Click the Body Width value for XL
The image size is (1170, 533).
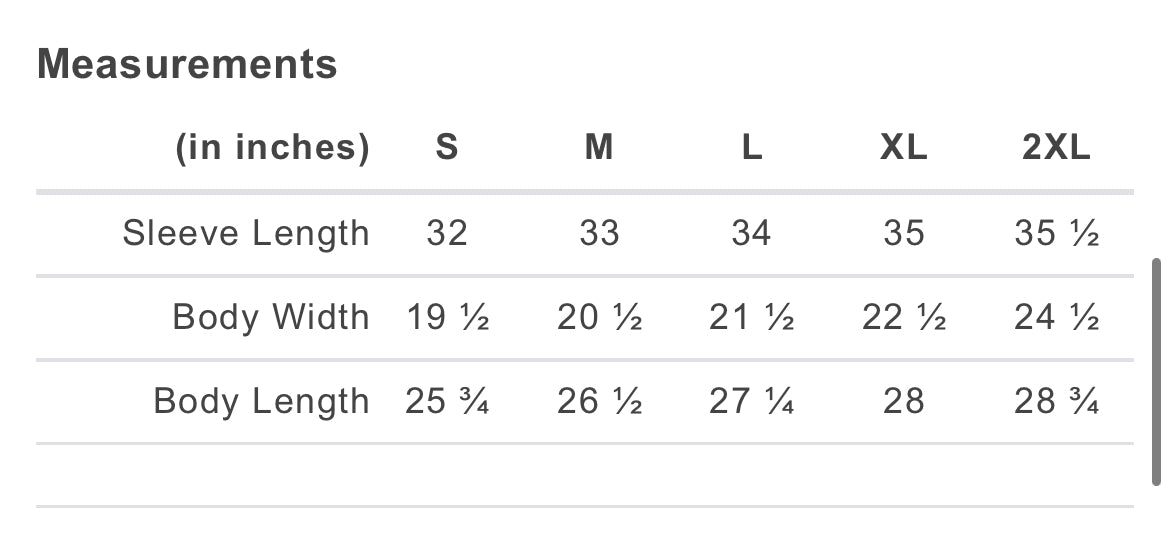[x=904, y=317]
